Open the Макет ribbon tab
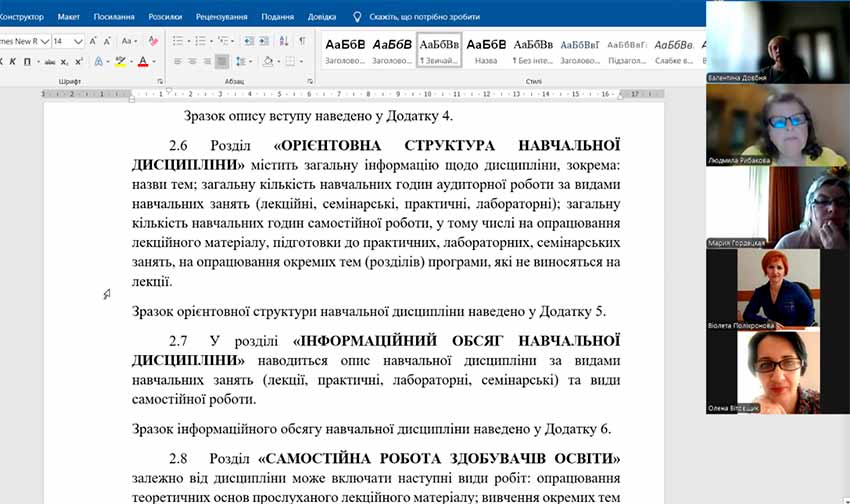This screenshot has width=850, height=504. coord(69,17)
